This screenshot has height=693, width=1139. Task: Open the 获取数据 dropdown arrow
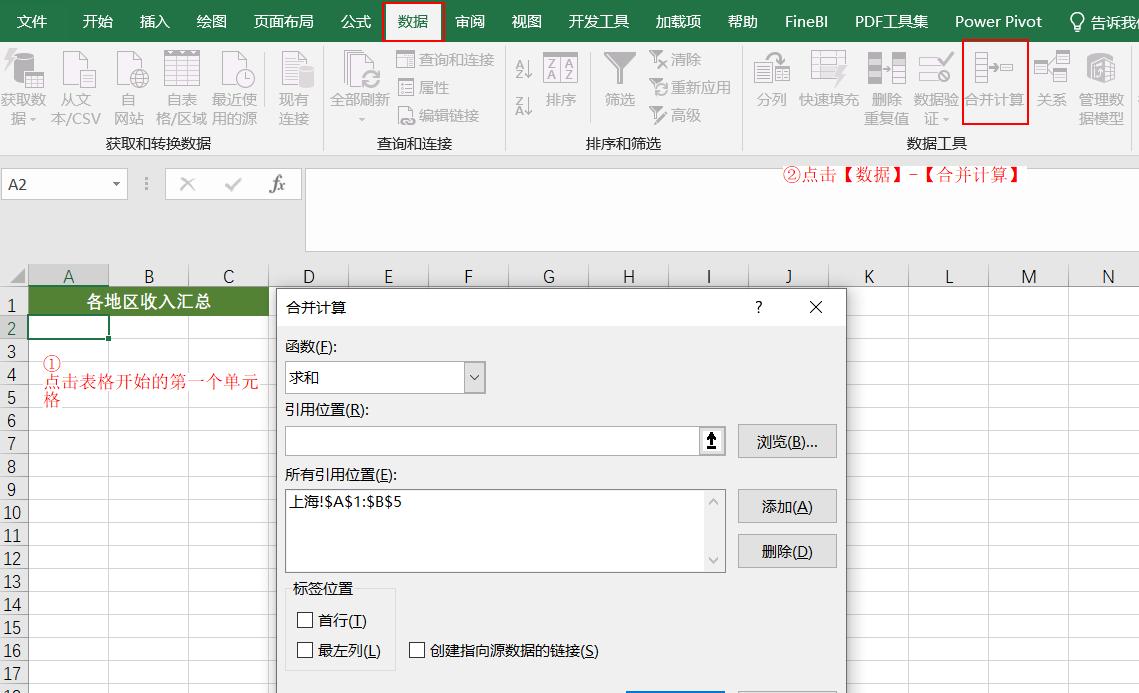[x=33, y=119]
